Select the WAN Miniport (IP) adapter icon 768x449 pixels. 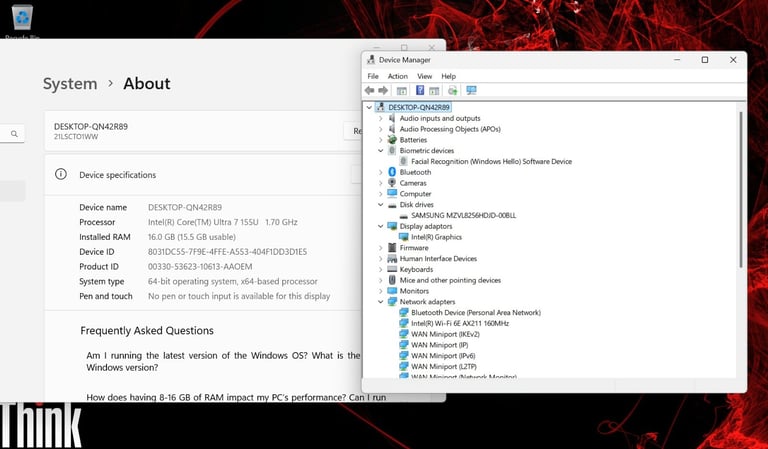404,344
